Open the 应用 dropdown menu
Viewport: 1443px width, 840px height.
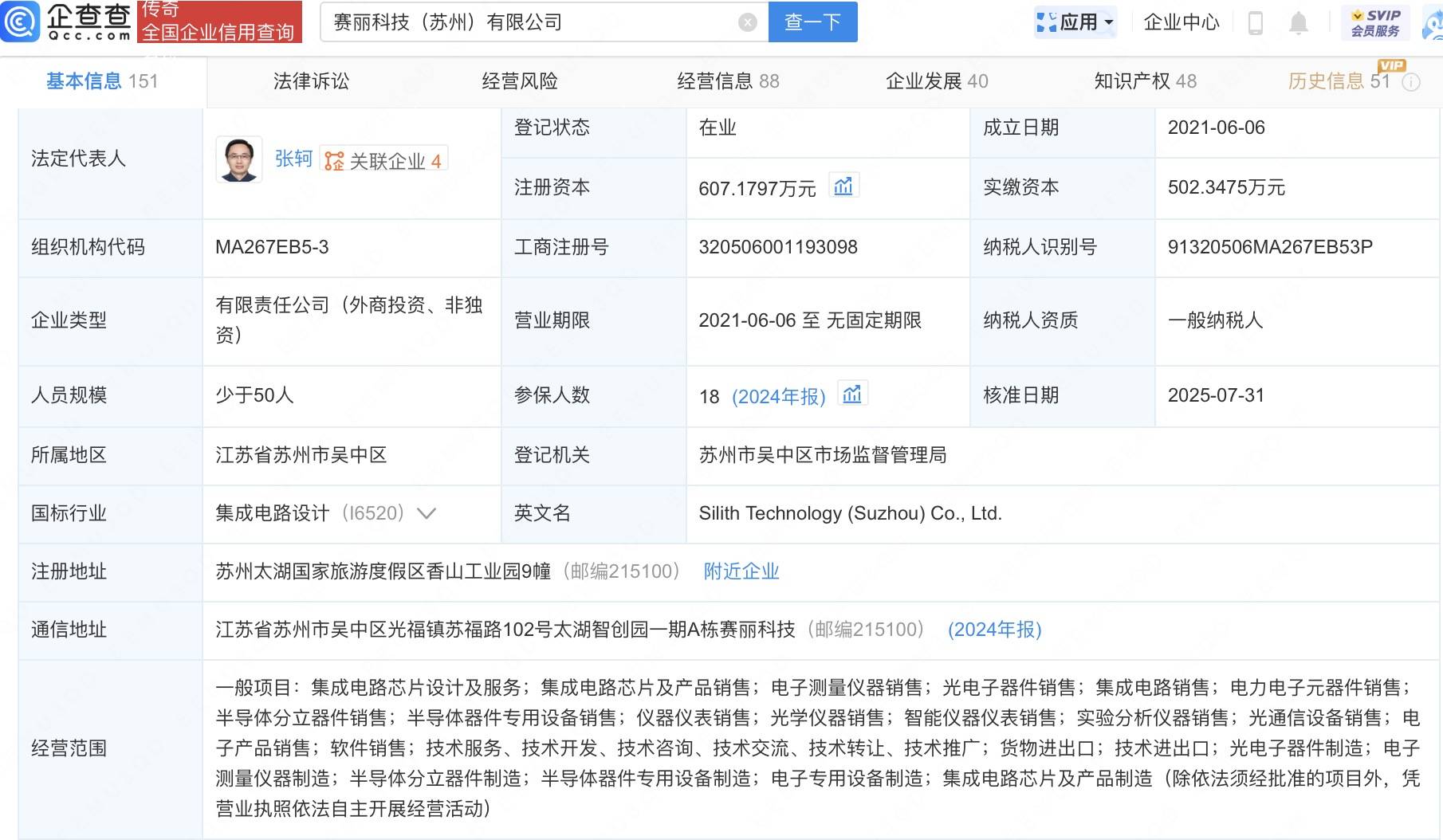1075,22
